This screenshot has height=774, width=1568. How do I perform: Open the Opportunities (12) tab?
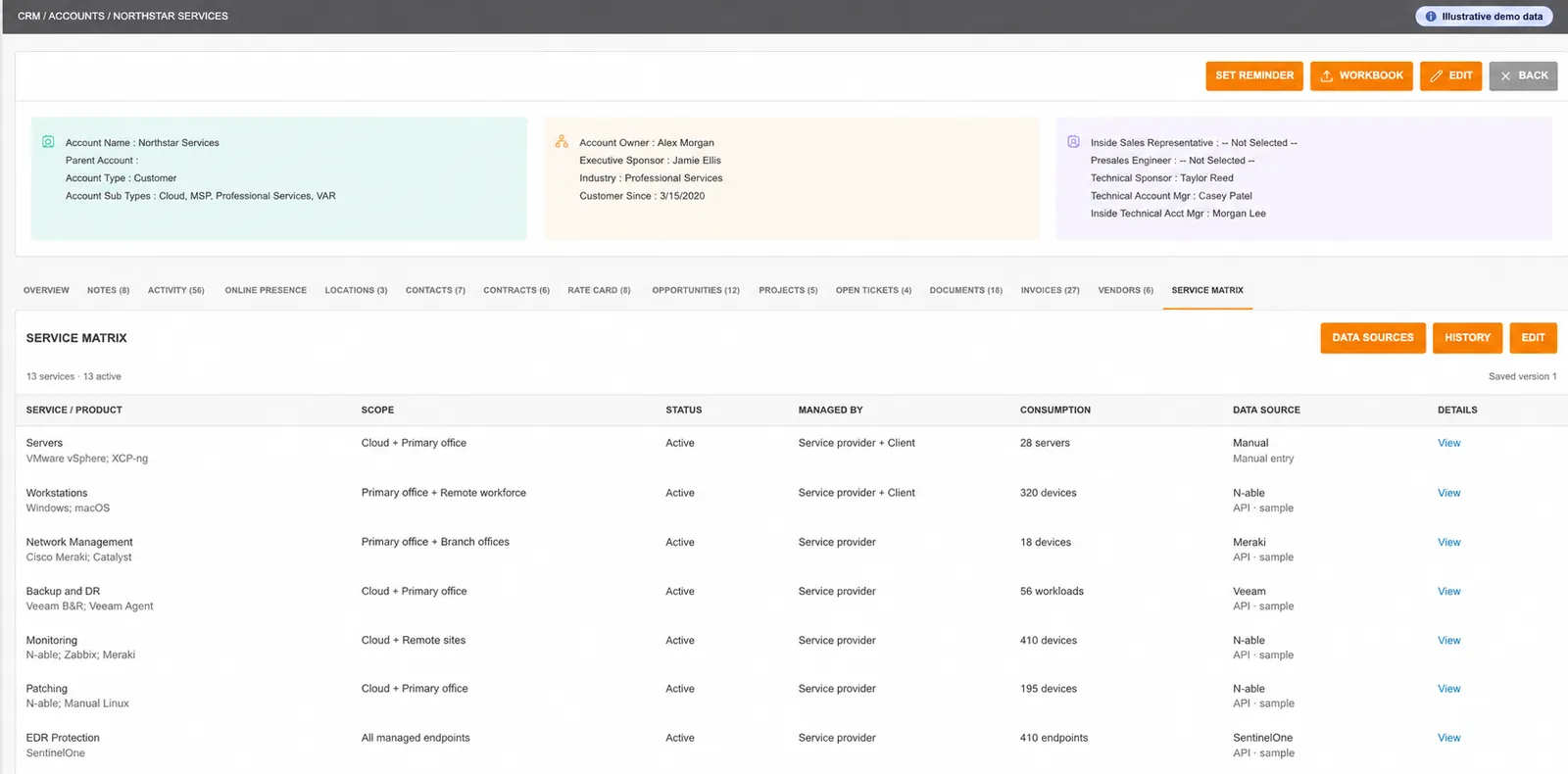[x=696, y=290]
